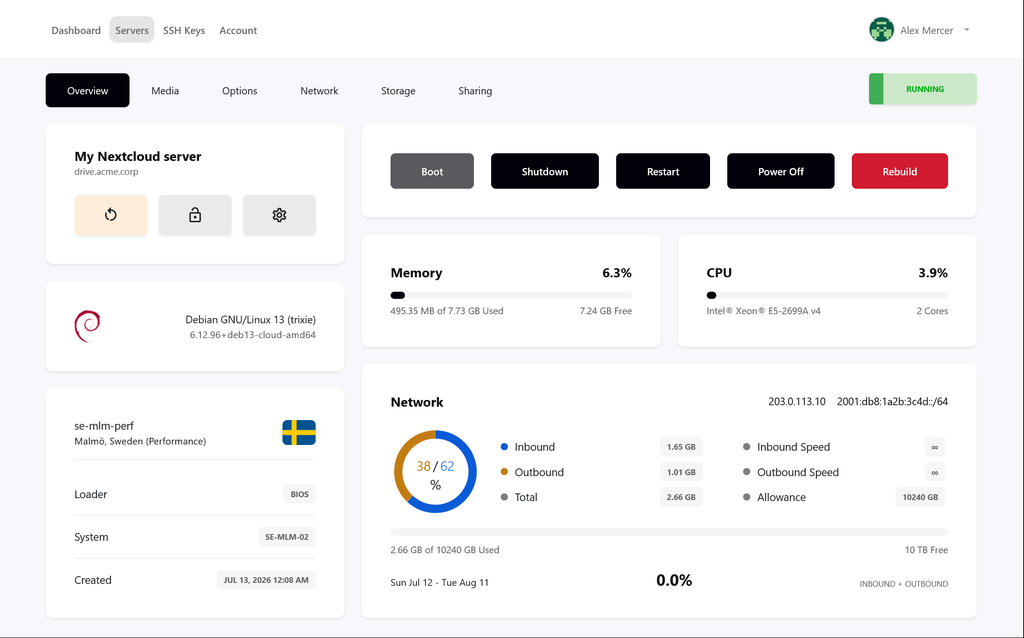Image resolution: width=1024 pixels, height=638 pixels.
Task: Click the Outbound Speed infinity value
Action: point(935,471)
